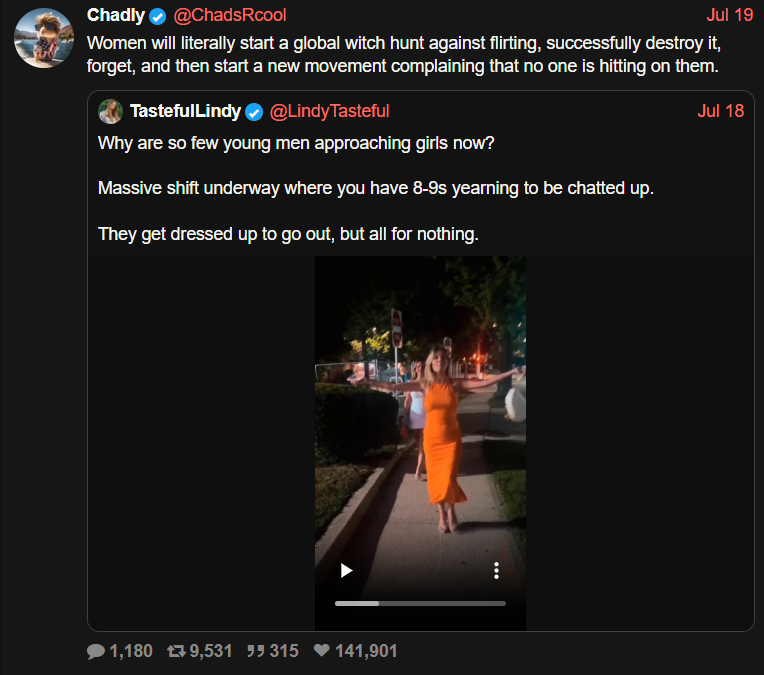Open the video three-dot options menu
This screenshot has height=675, width=764.
[496, 570]
